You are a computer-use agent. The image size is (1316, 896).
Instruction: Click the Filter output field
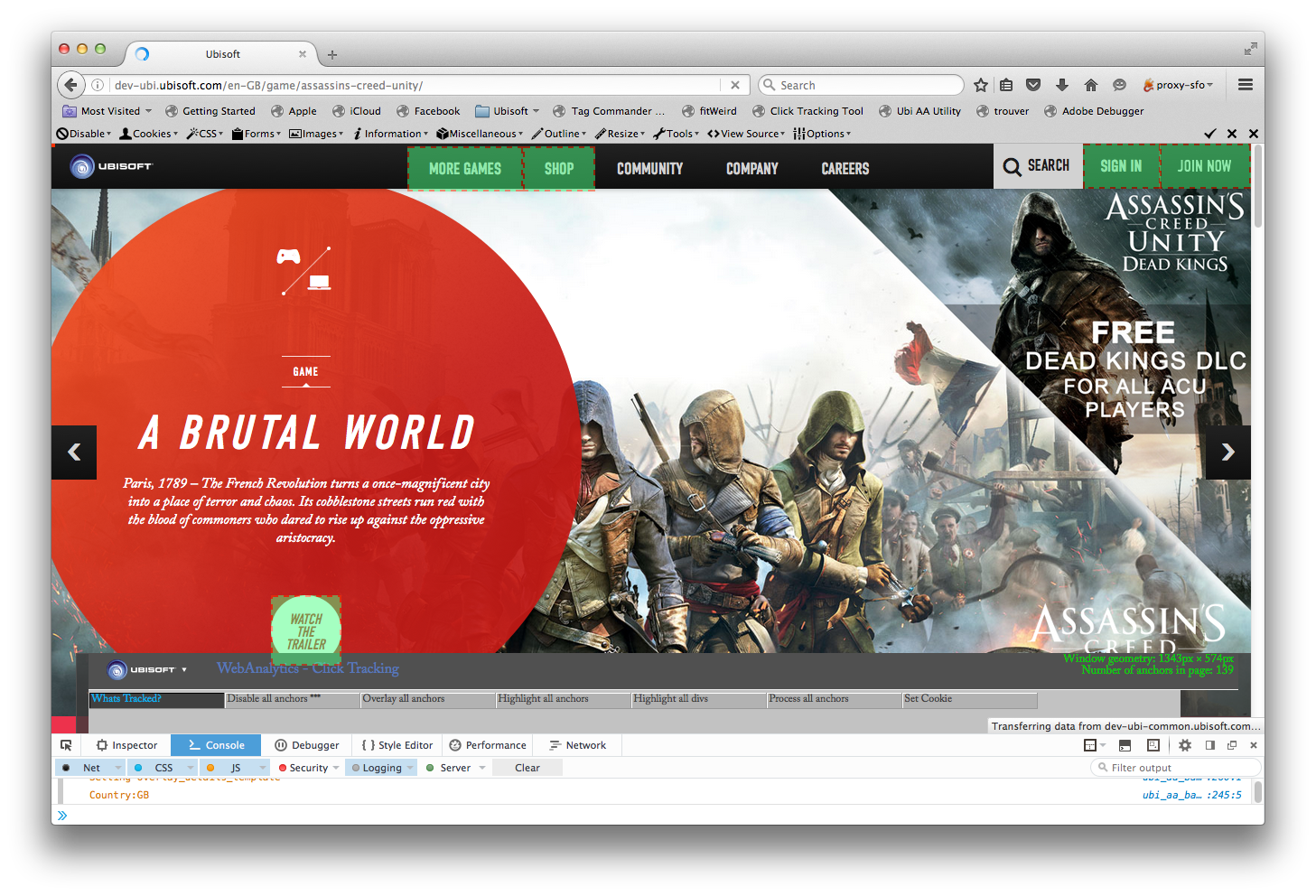1177,768
